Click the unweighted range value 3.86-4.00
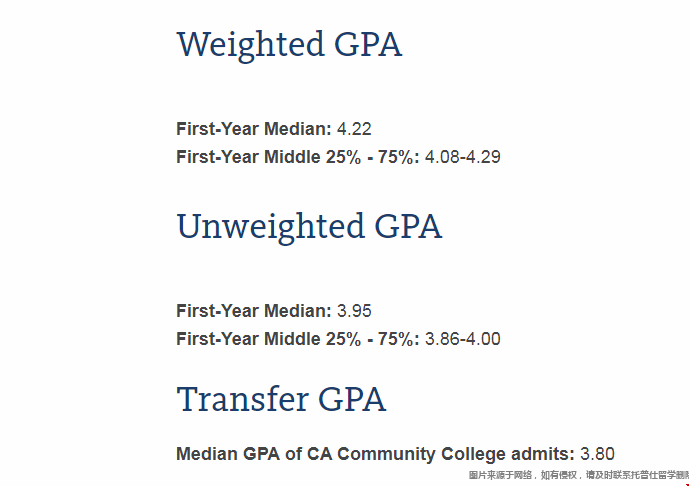This screenshot has width=689, height=486. coord(463,339)
